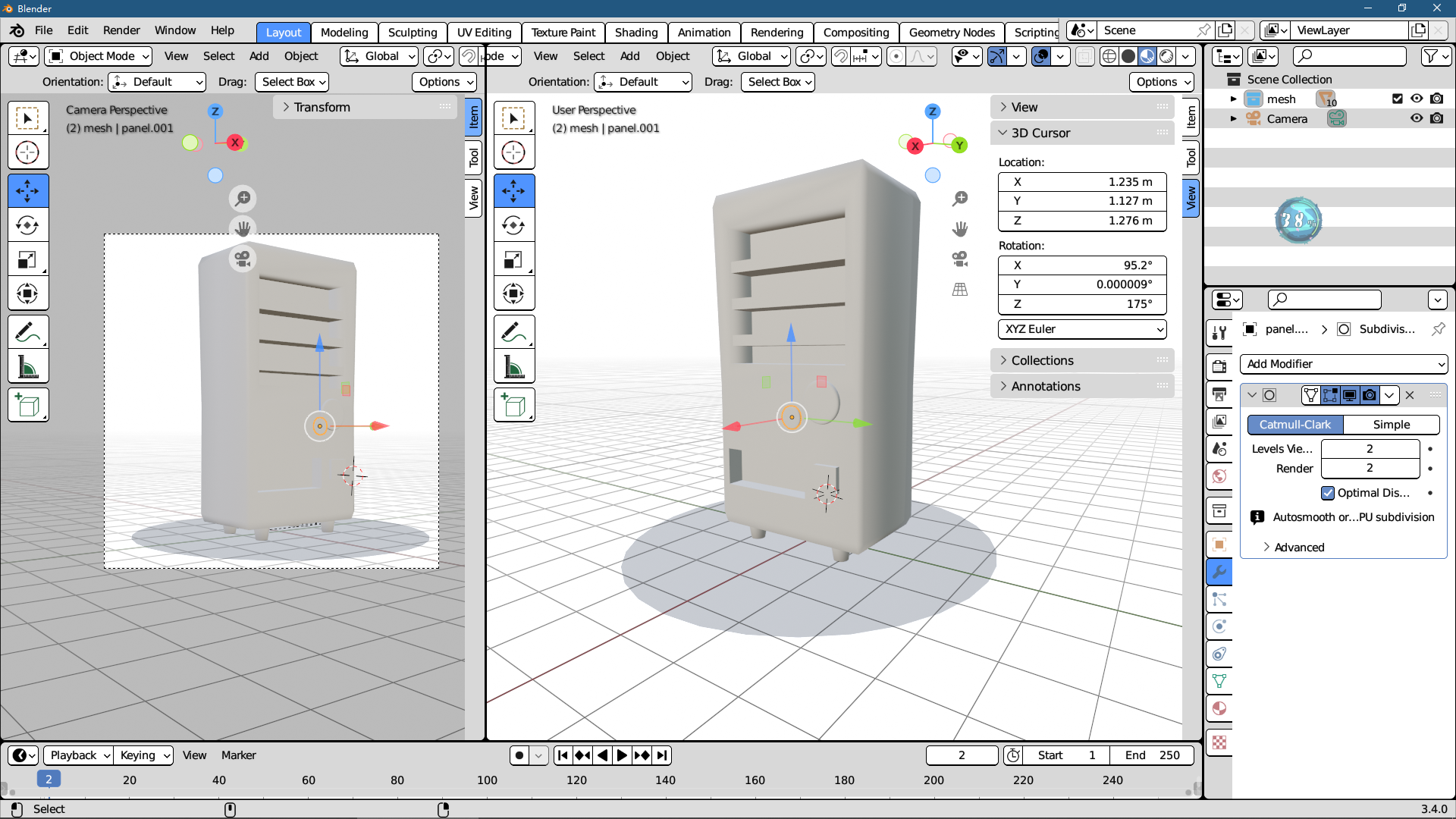Open the XYZ Euler rotation mode dropdown
This screenshot has height=819, width=1456.
[1082, 329]
